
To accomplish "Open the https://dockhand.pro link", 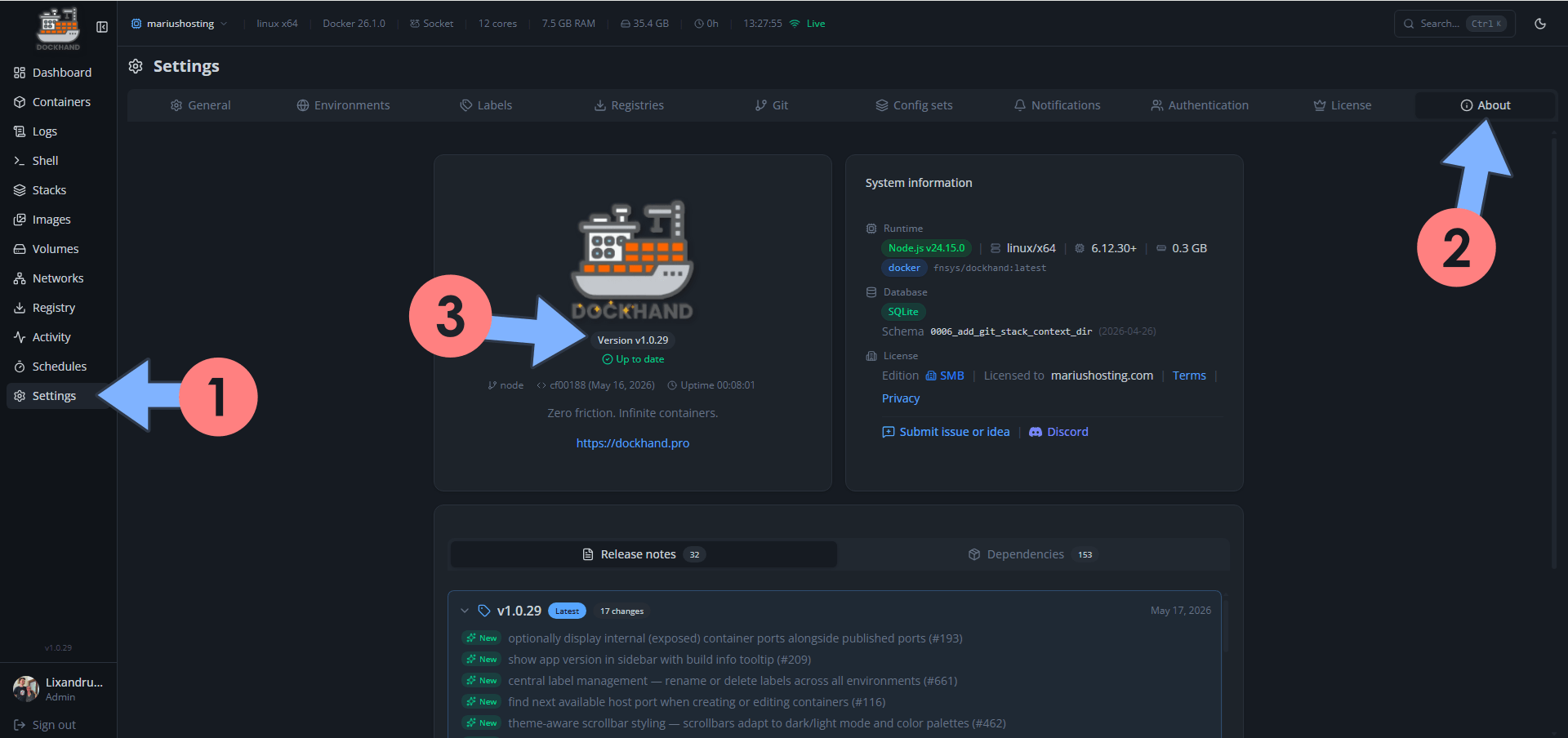I will tap(633, 443).
